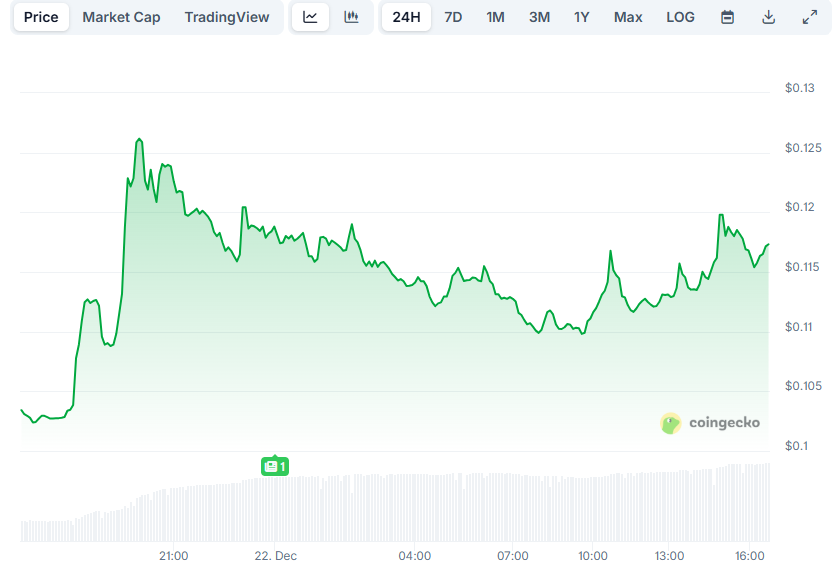Show the 1Y price chart
This screenshot has width=832, height=578.
click(581, 17)
